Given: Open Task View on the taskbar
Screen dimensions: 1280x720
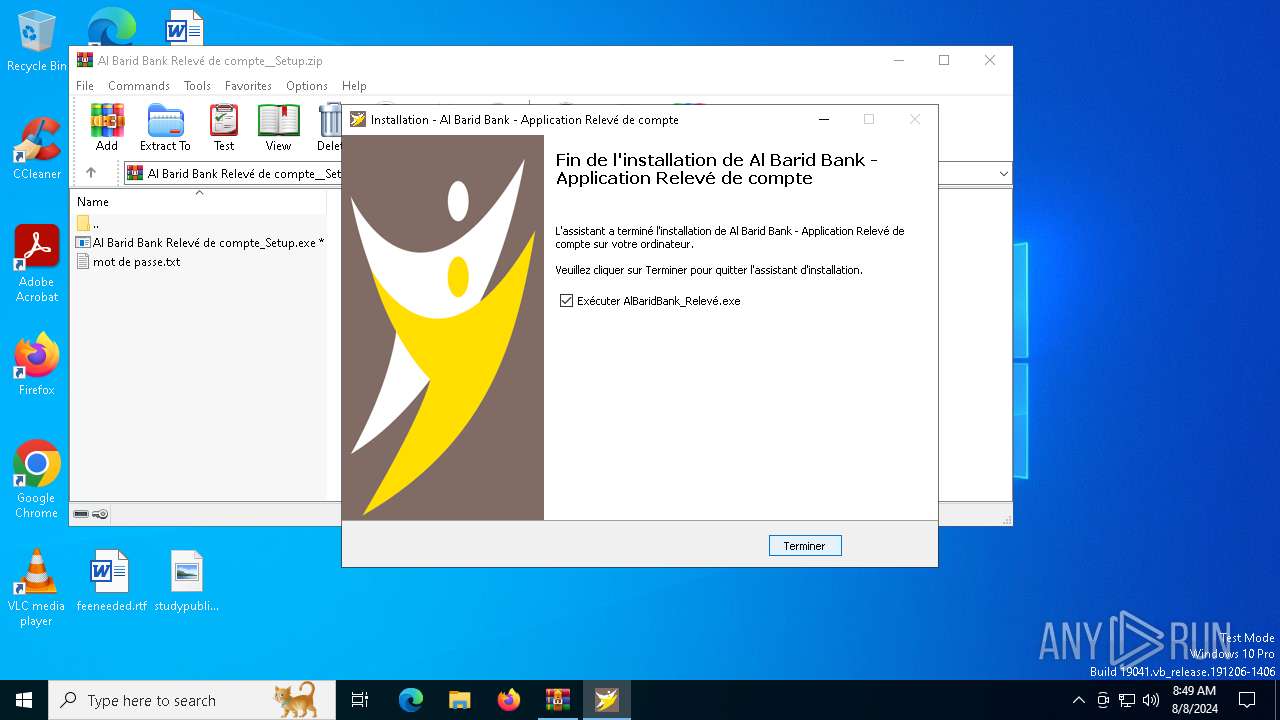Looking at the screenshot, I should (360, 700).
